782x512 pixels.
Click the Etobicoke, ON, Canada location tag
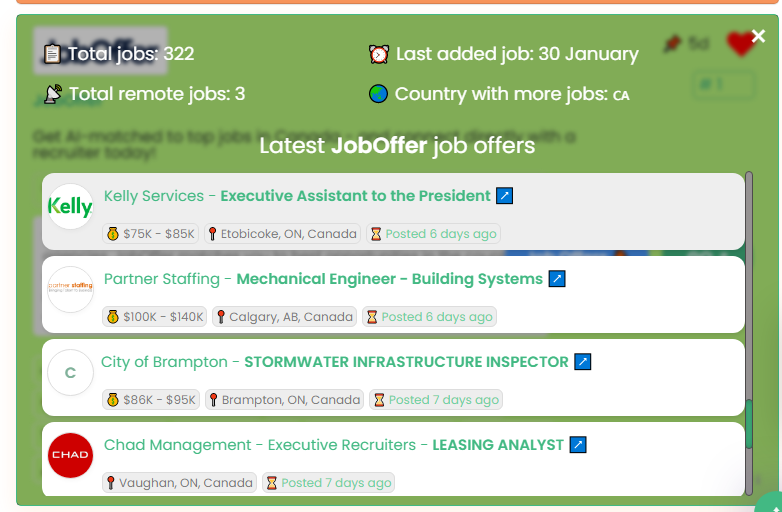pos(282,234)
